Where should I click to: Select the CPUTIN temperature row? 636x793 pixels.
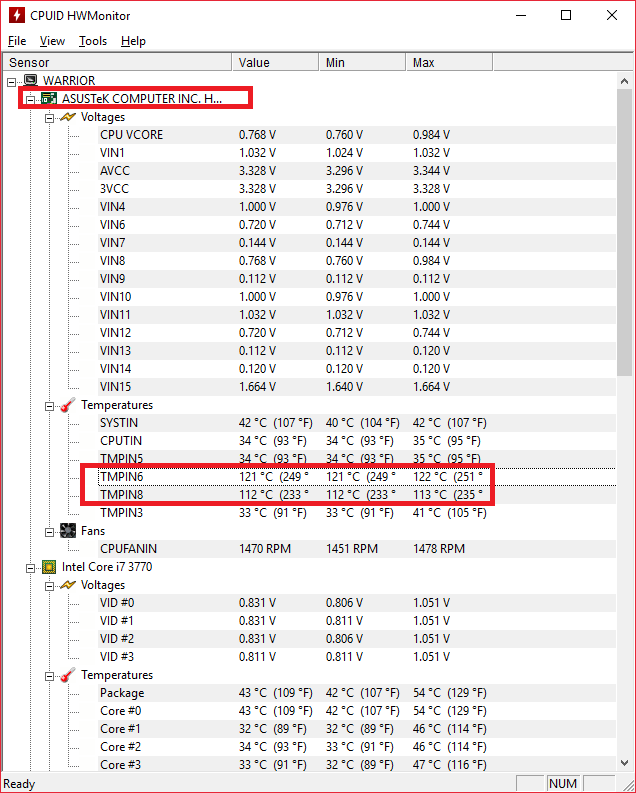[357, 441]
